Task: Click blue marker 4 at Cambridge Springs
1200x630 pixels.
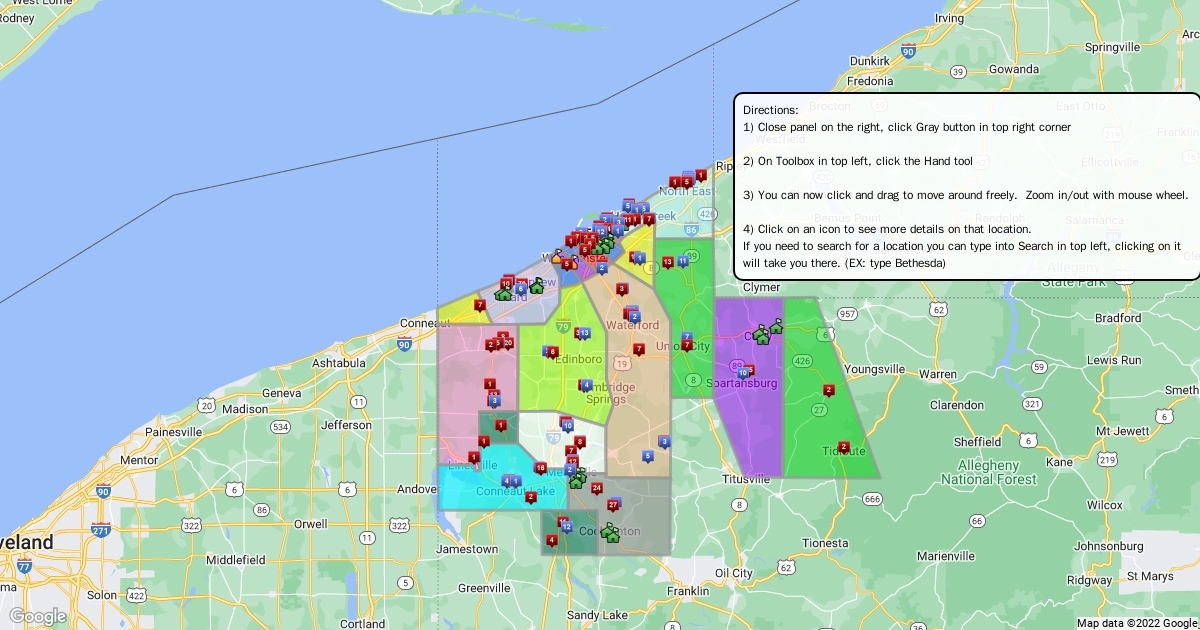Action: point(586,384)
